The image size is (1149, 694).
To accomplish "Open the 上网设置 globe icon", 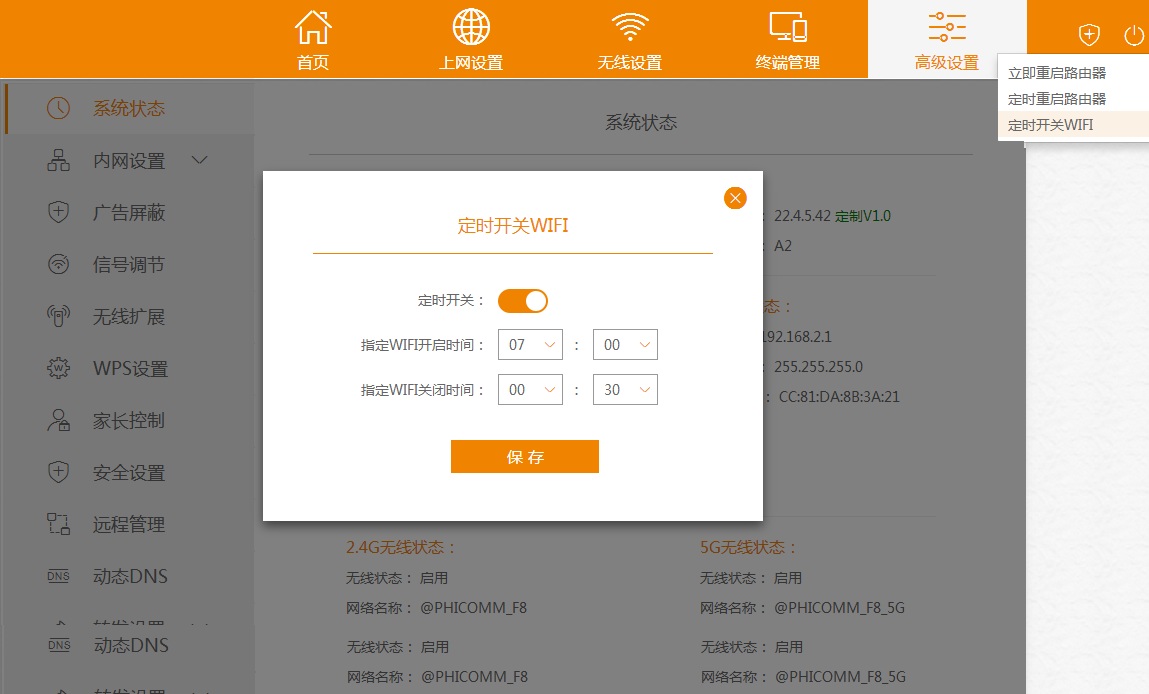I will coord(471,27).
